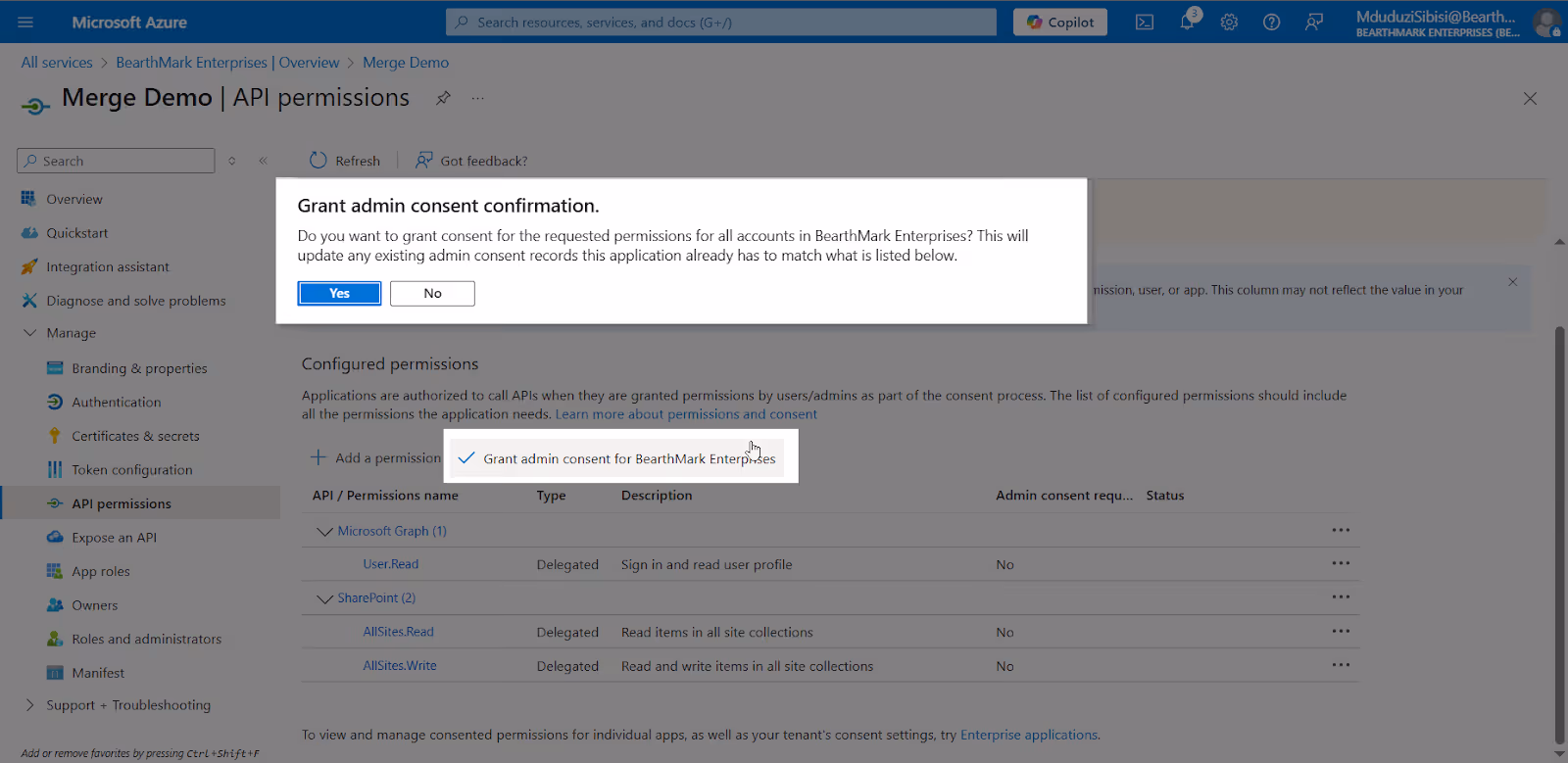This screenshot has height=763, width=1568.
Task: Sort by API / Permissions name column
Action: click(385, 496)
